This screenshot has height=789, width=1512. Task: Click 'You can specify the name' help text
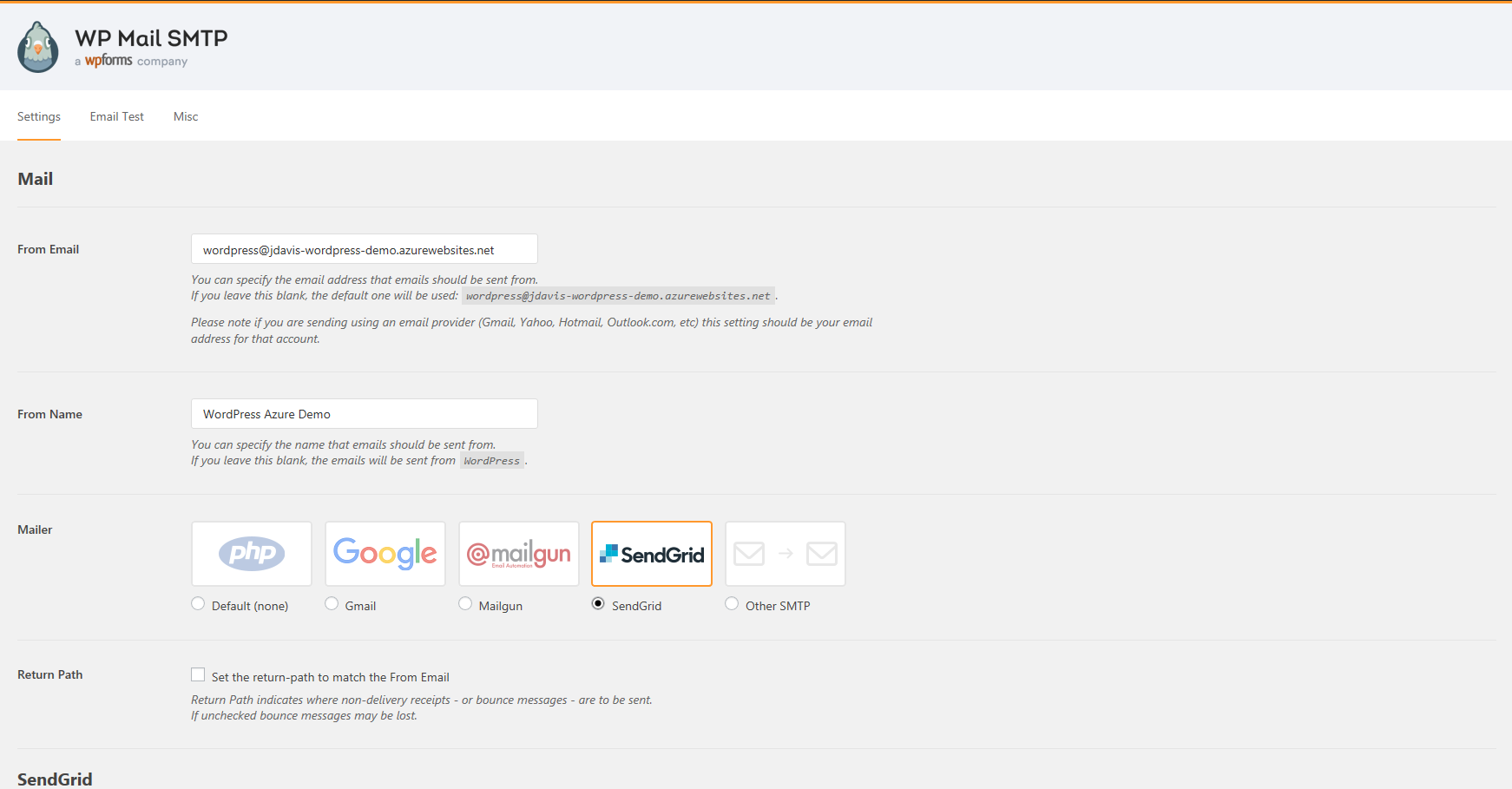point(344,444)
